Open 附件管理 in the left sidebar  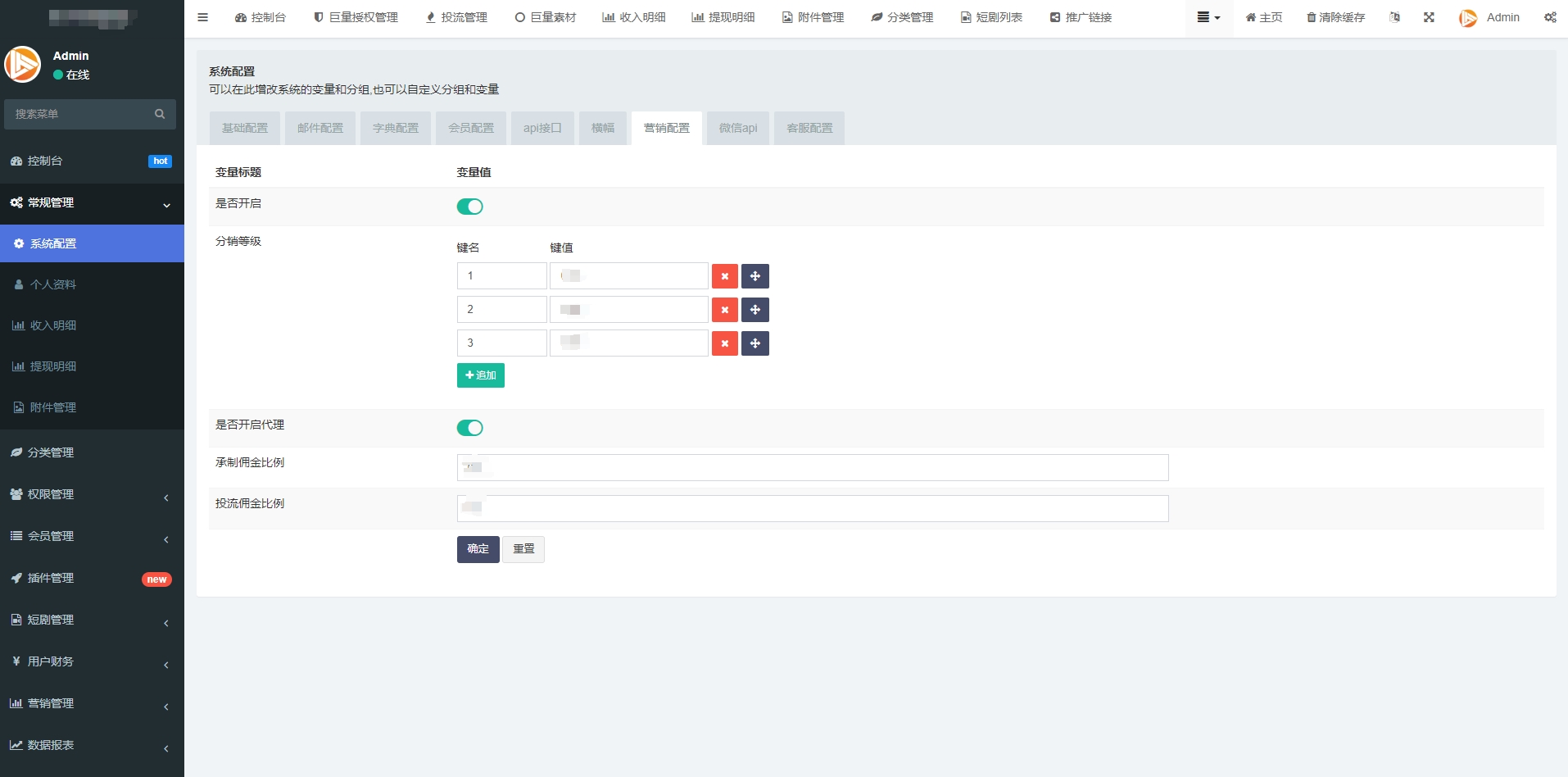[92, 407]
